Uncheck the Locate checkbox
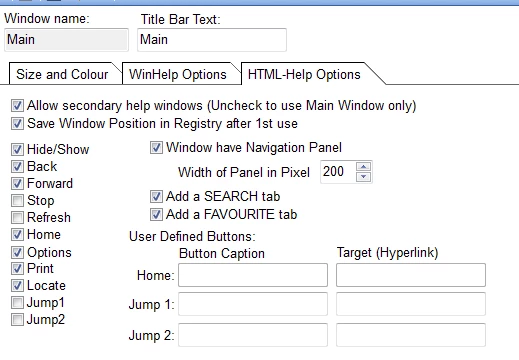519x360 pixels. click(x=17, y=286)
